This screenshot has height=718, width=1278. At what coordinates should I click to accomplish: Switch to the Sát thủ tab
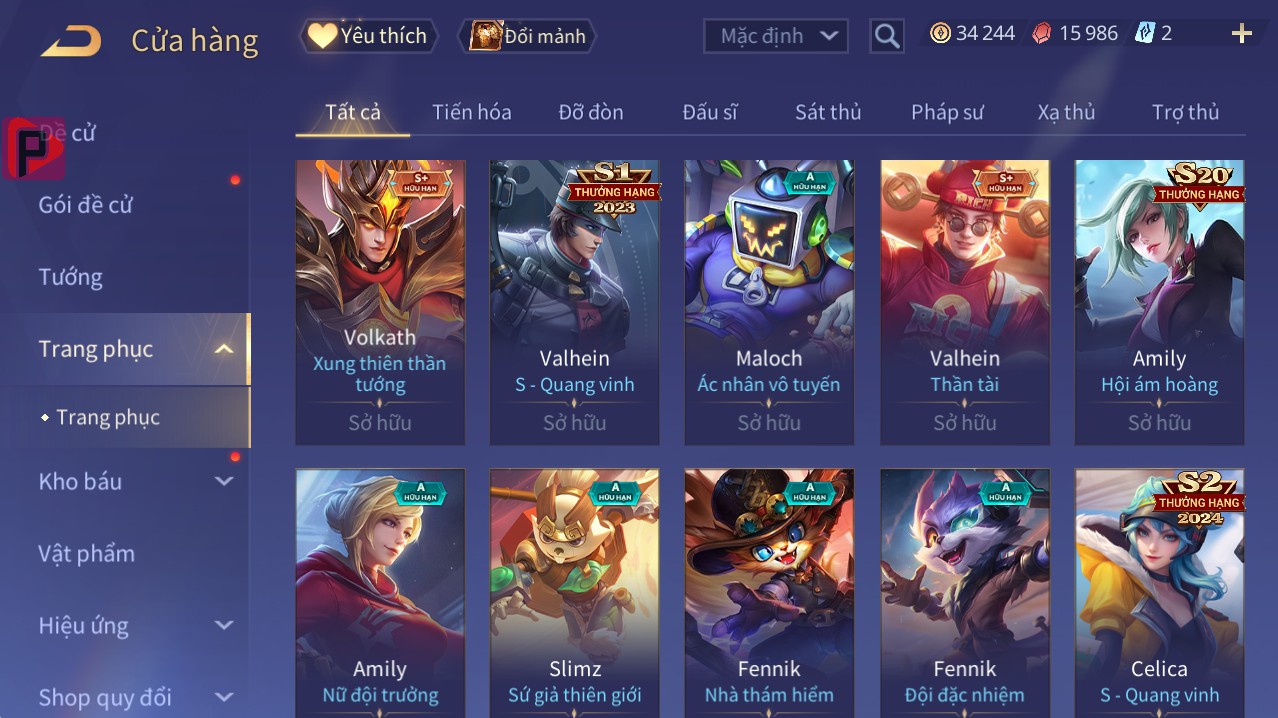[x=828, y=112]
